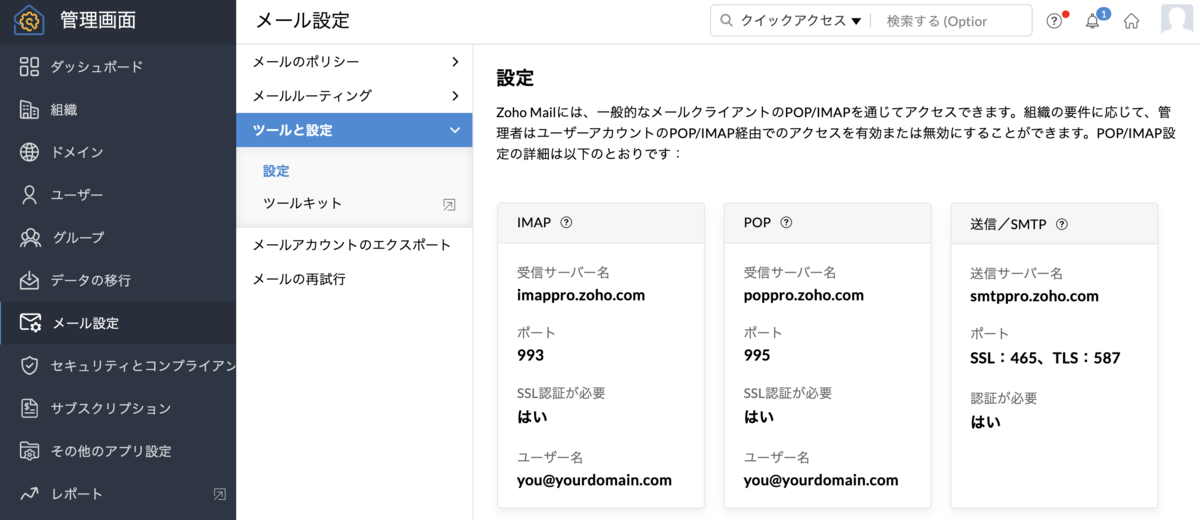Open the 設定 submenu item

pos(276,171)
